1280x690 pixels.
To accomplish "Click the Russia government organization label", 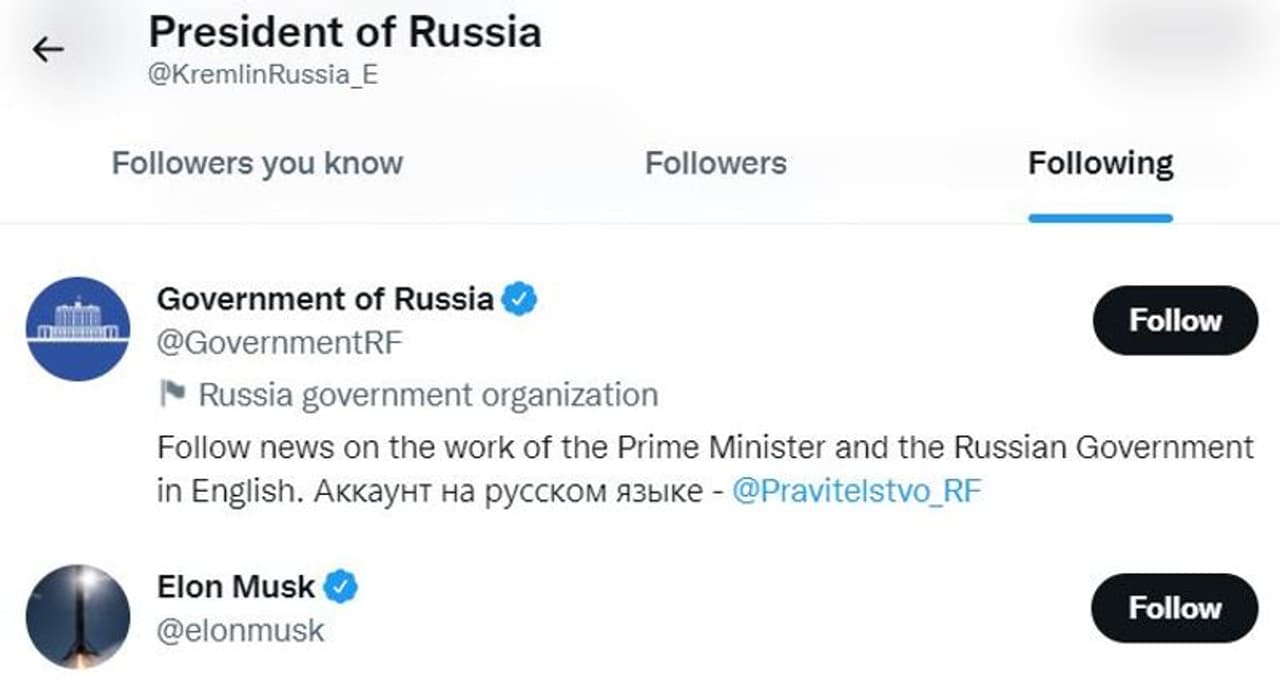I will (x=428, y=395).
